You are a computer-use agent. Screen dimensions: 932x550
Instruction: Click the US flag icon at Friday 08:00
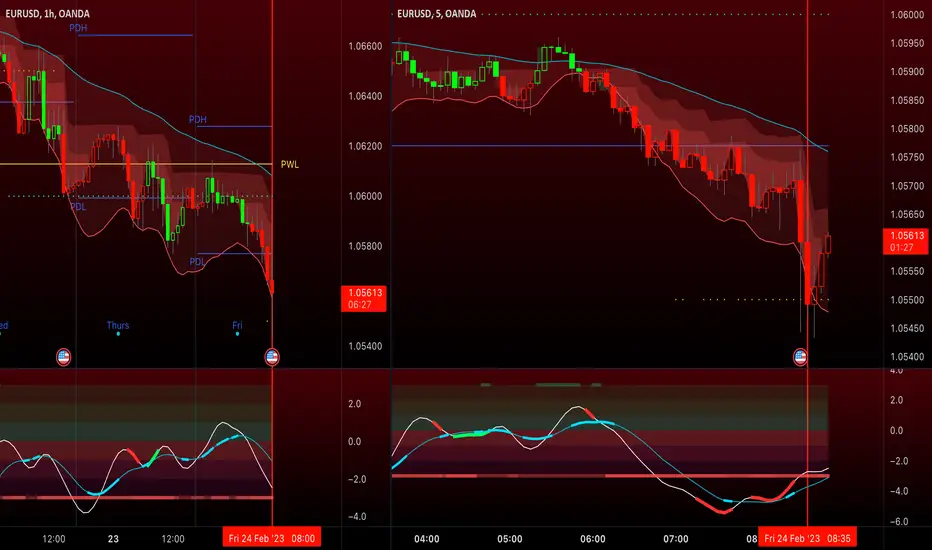272,357
